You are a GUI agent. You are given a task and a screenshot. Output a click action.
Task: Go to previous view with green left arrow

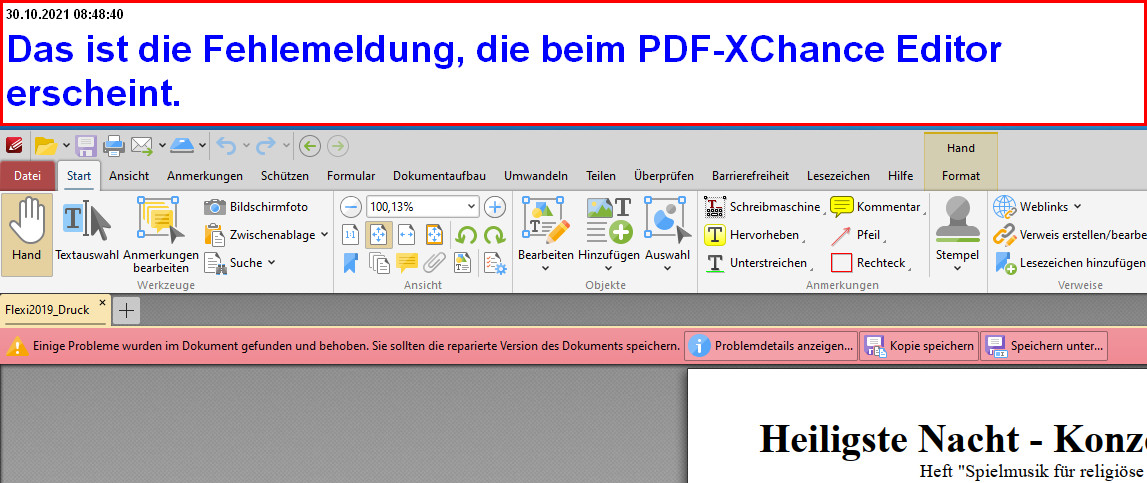tap(310, 146)
